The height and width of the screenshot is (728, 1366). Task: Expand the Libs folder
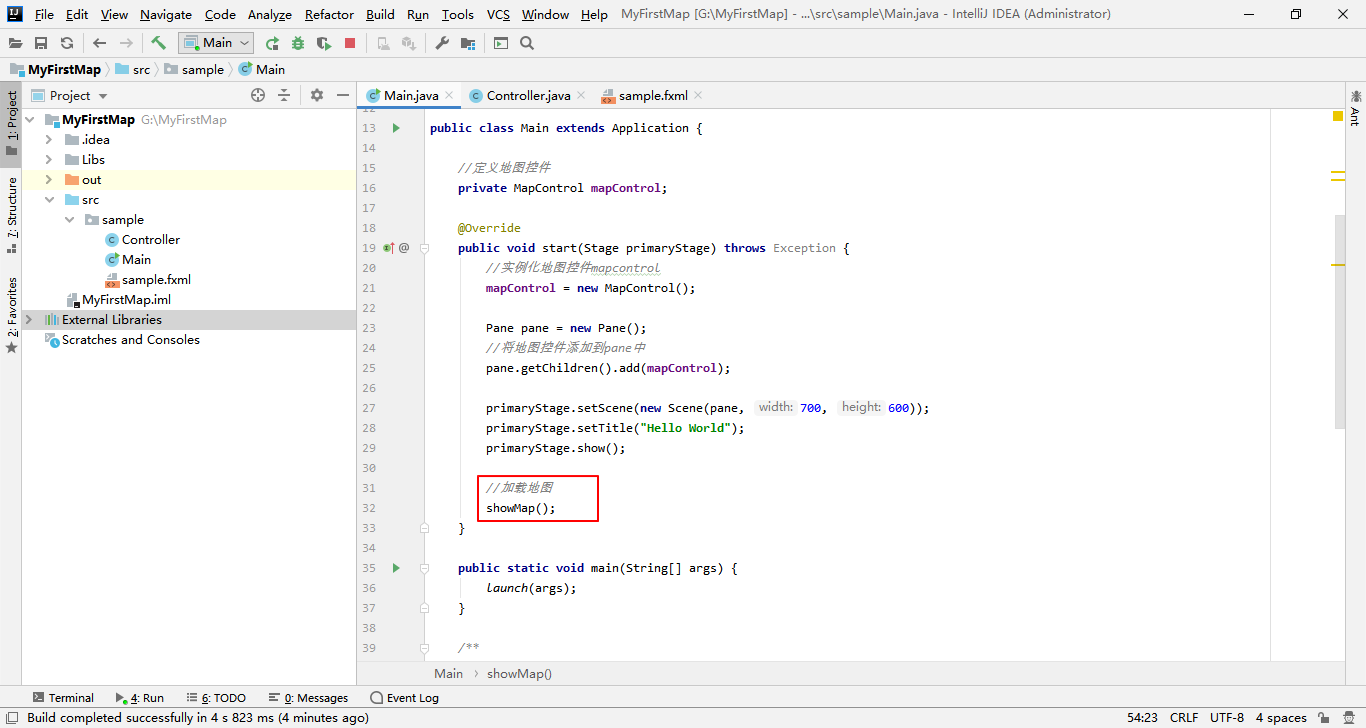click(x=49, y=160)
